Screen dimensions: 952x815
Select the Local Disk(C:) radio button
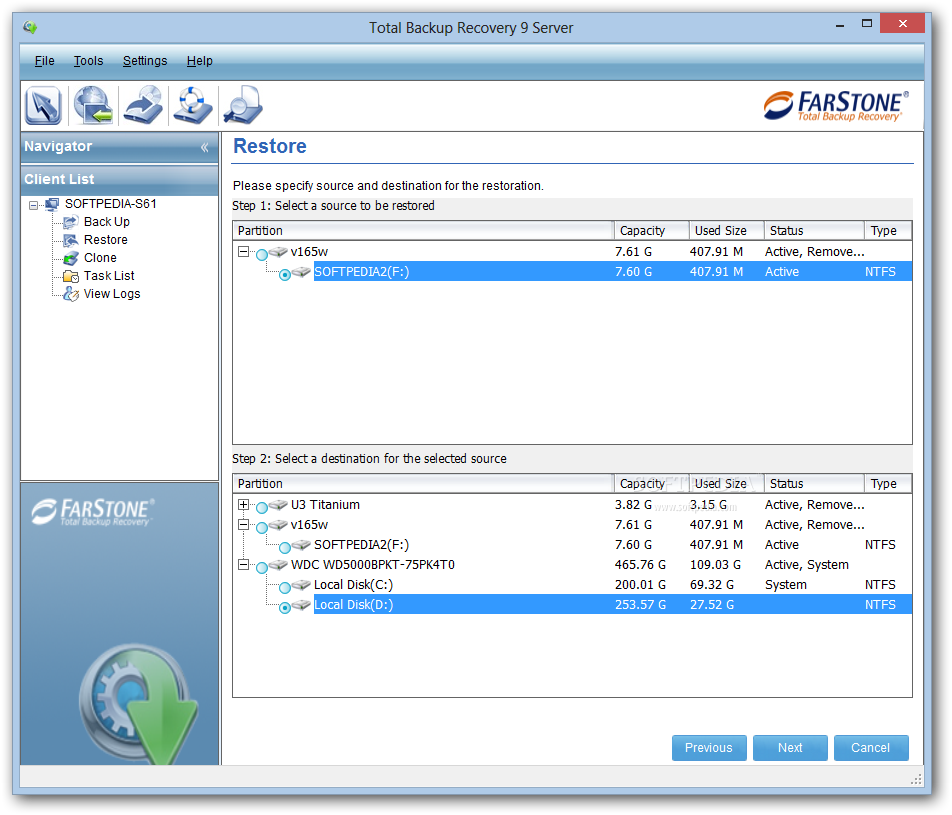[285, 588]
